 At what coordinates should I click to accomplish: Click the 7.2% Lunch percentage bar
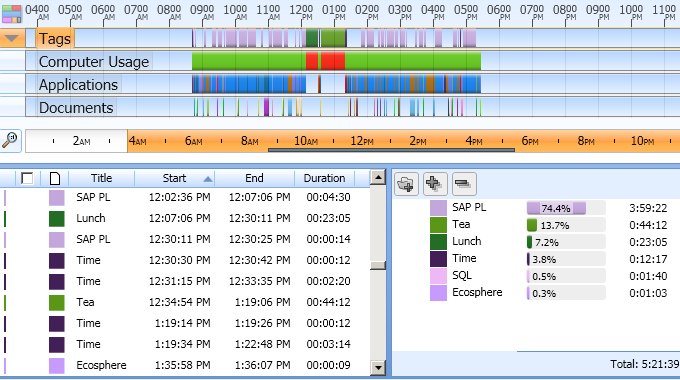566,242
